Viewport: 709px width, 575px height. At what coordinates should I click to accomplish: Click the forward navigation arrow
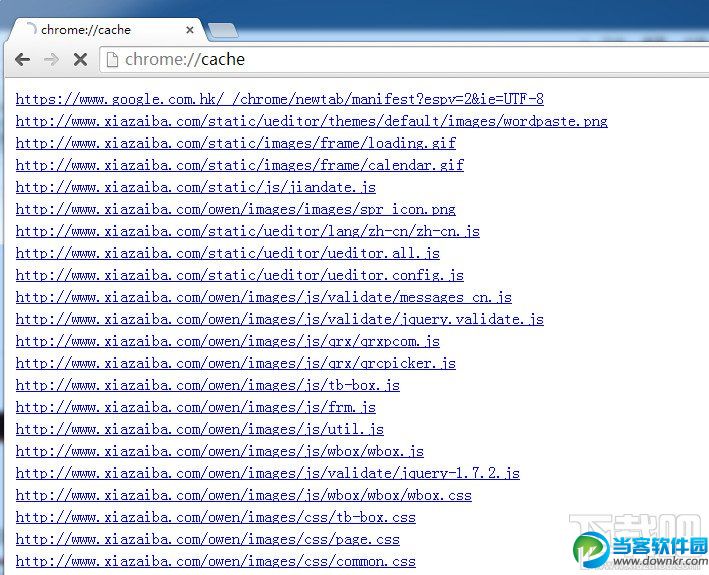pyautogui.click(x=51, y=59)
